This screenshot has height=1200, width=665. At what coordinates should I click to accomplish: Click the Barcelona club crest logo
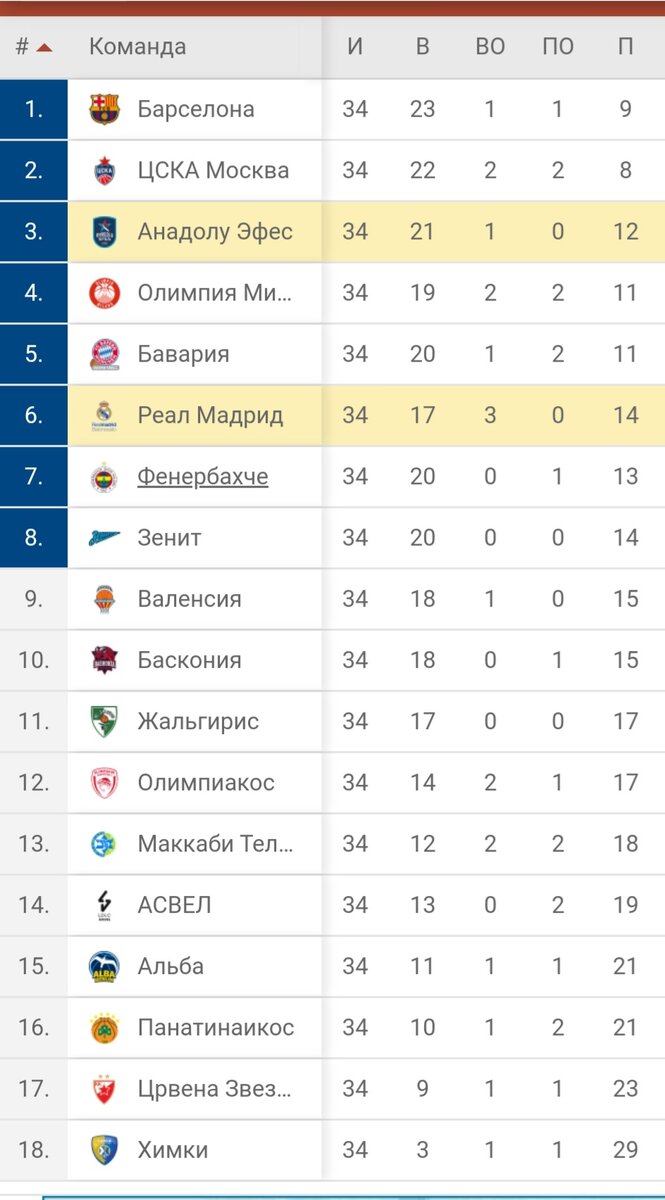tap(104, 108)
